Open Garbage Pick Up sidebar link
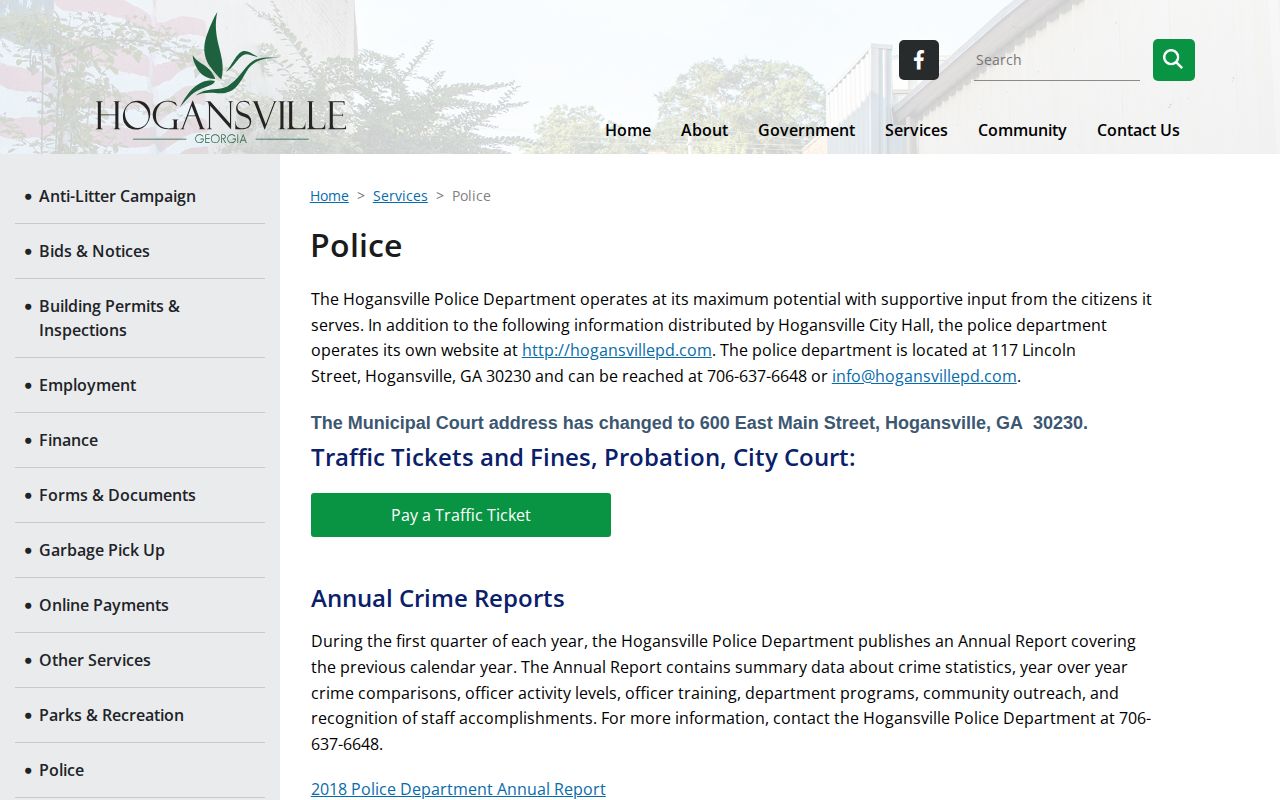This screenshot has width=1280, height=800. 102,550
